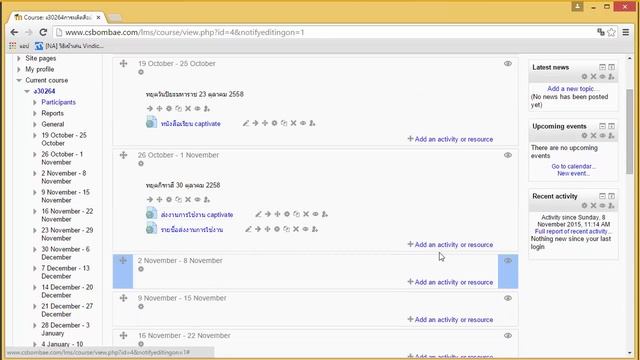Hide the captivate resource in 26 October section
This screenshot has height=360, width=640.
click(316, 214)
